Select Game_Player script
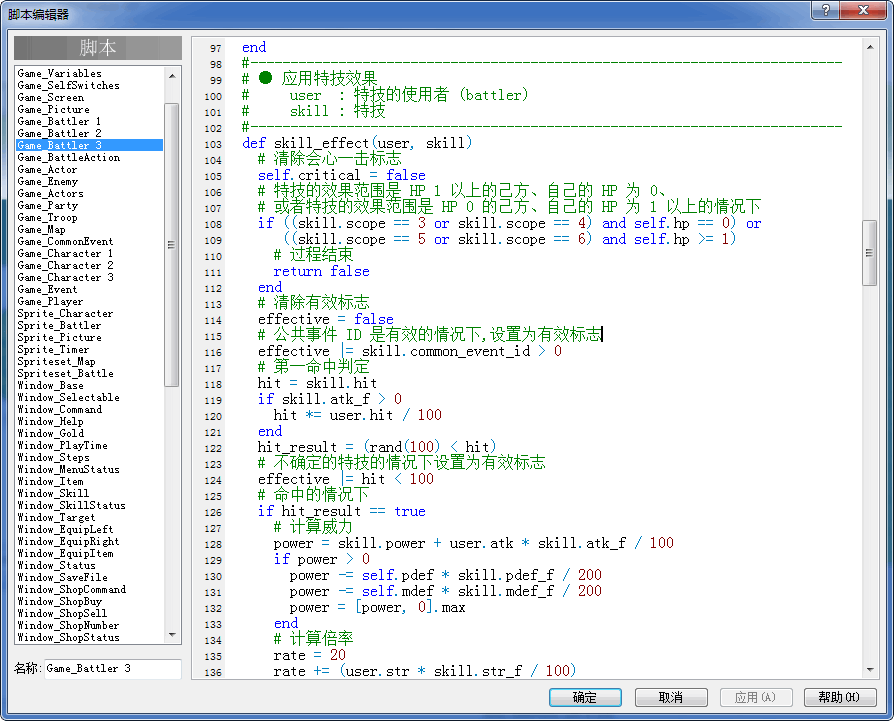Image resolution: width=894 pixels, height=721 pixels. 50,301
